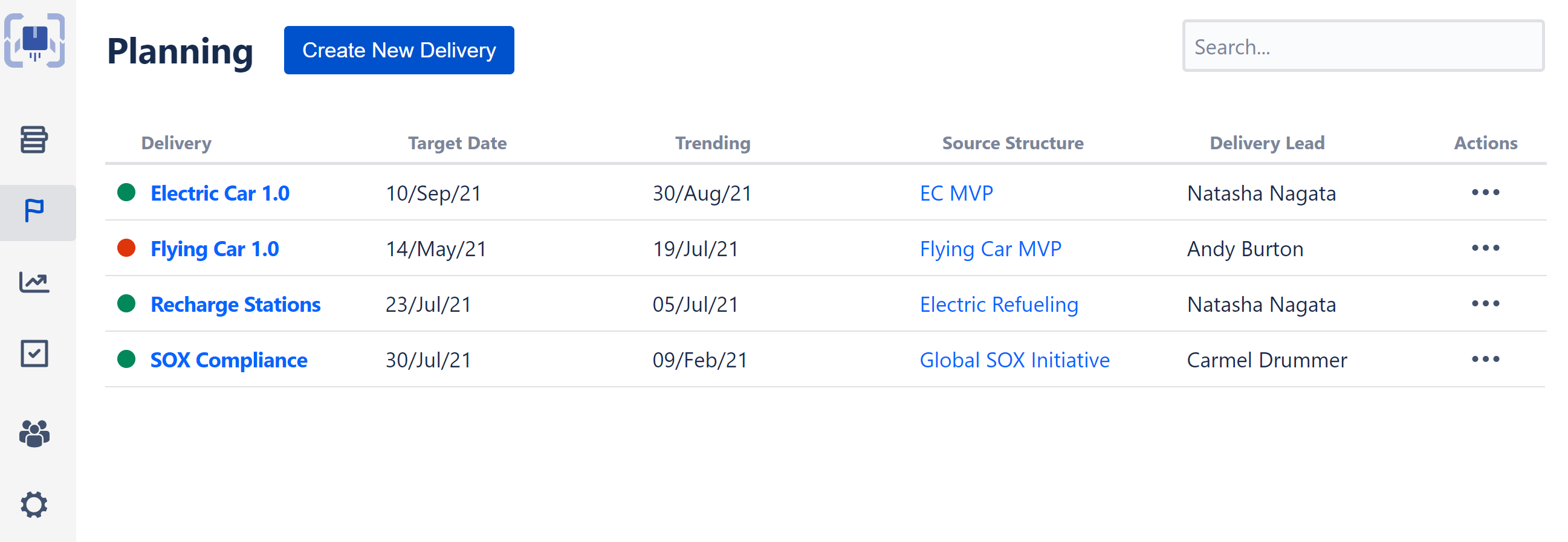Click the Create New Delivery button
Screen dimensions: 1568x542
pos(399,50)
